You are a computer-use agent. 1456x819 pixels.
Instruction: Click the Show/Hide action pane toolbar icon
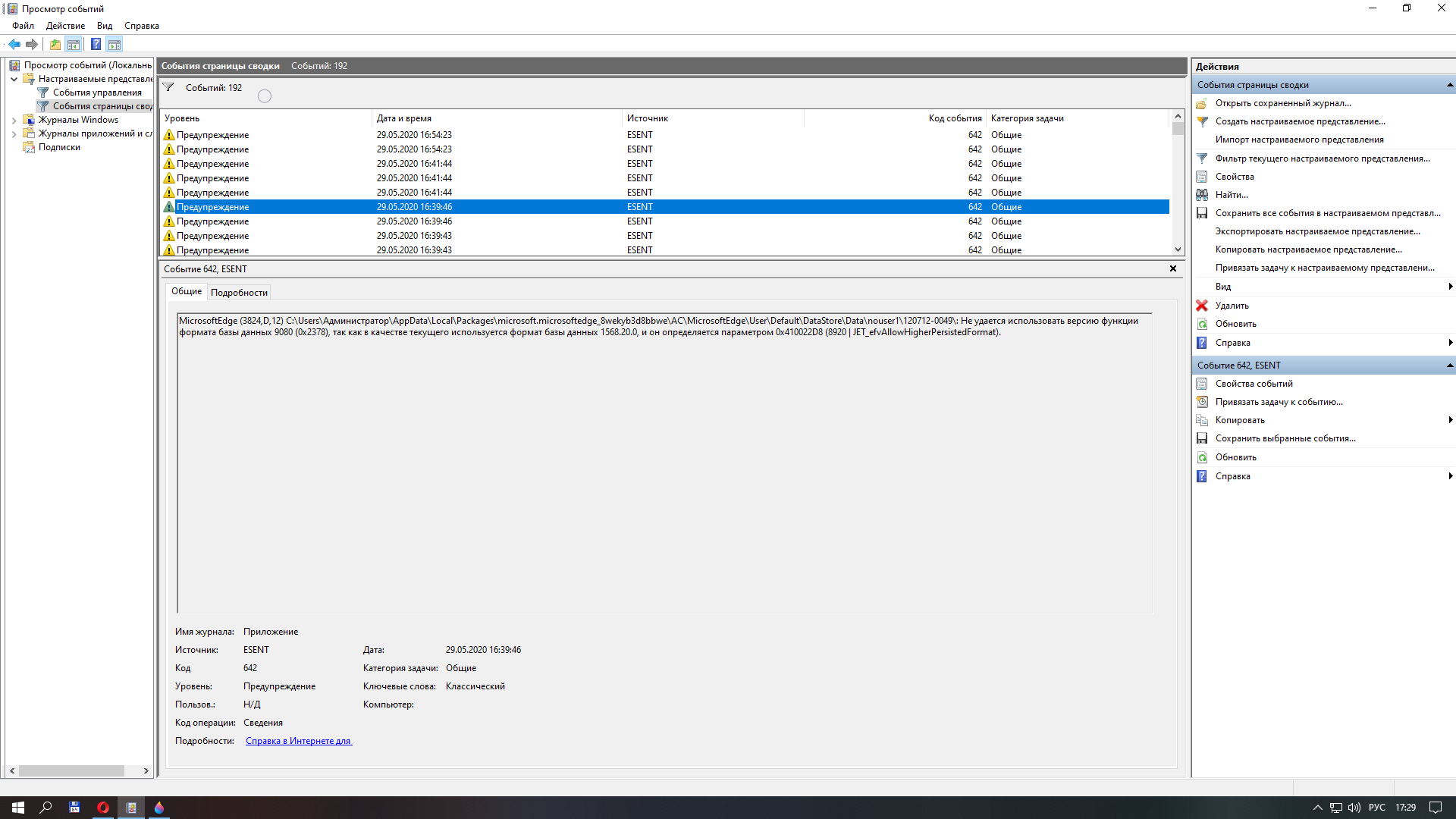(x=115, y=44)
